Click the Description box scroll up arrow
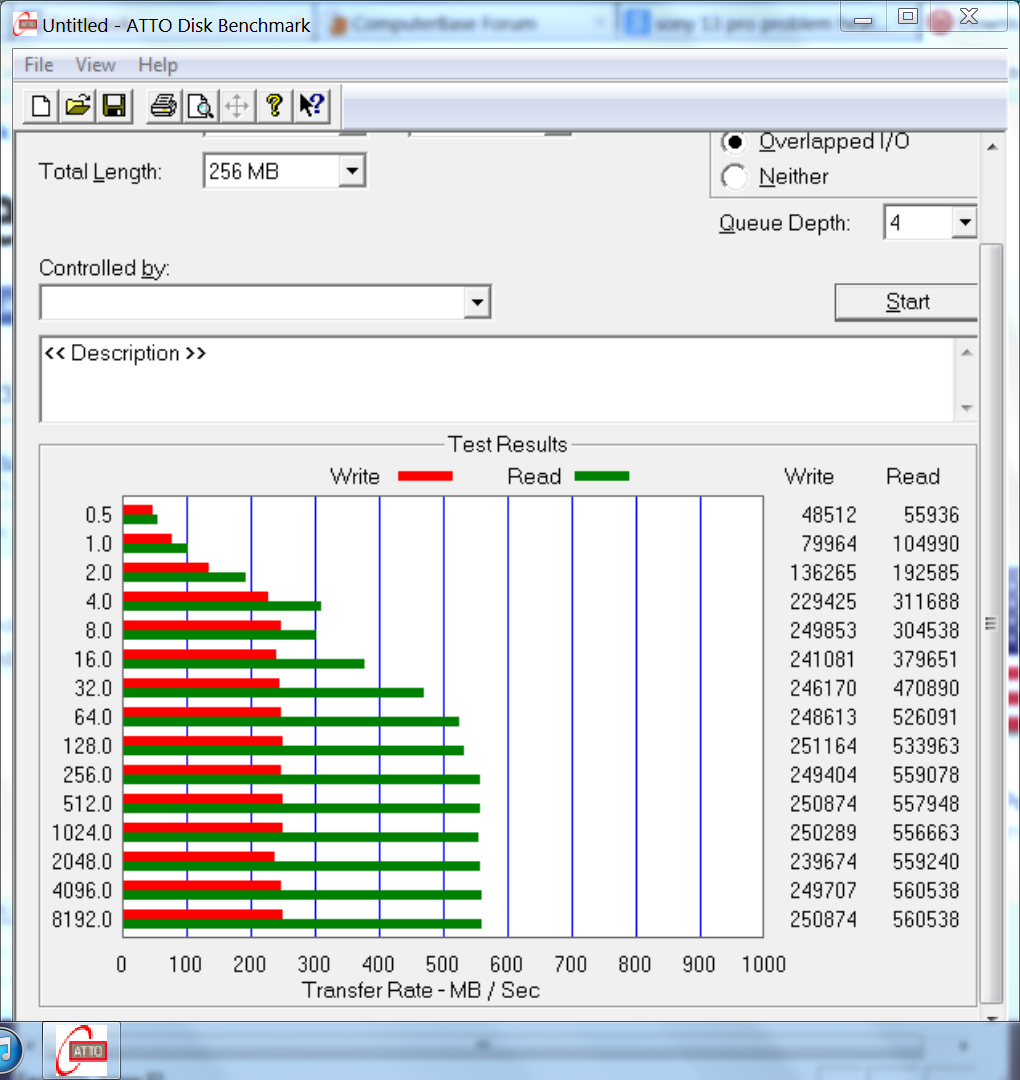This screenshot has width=1020, height=1080. click(966, 353)
